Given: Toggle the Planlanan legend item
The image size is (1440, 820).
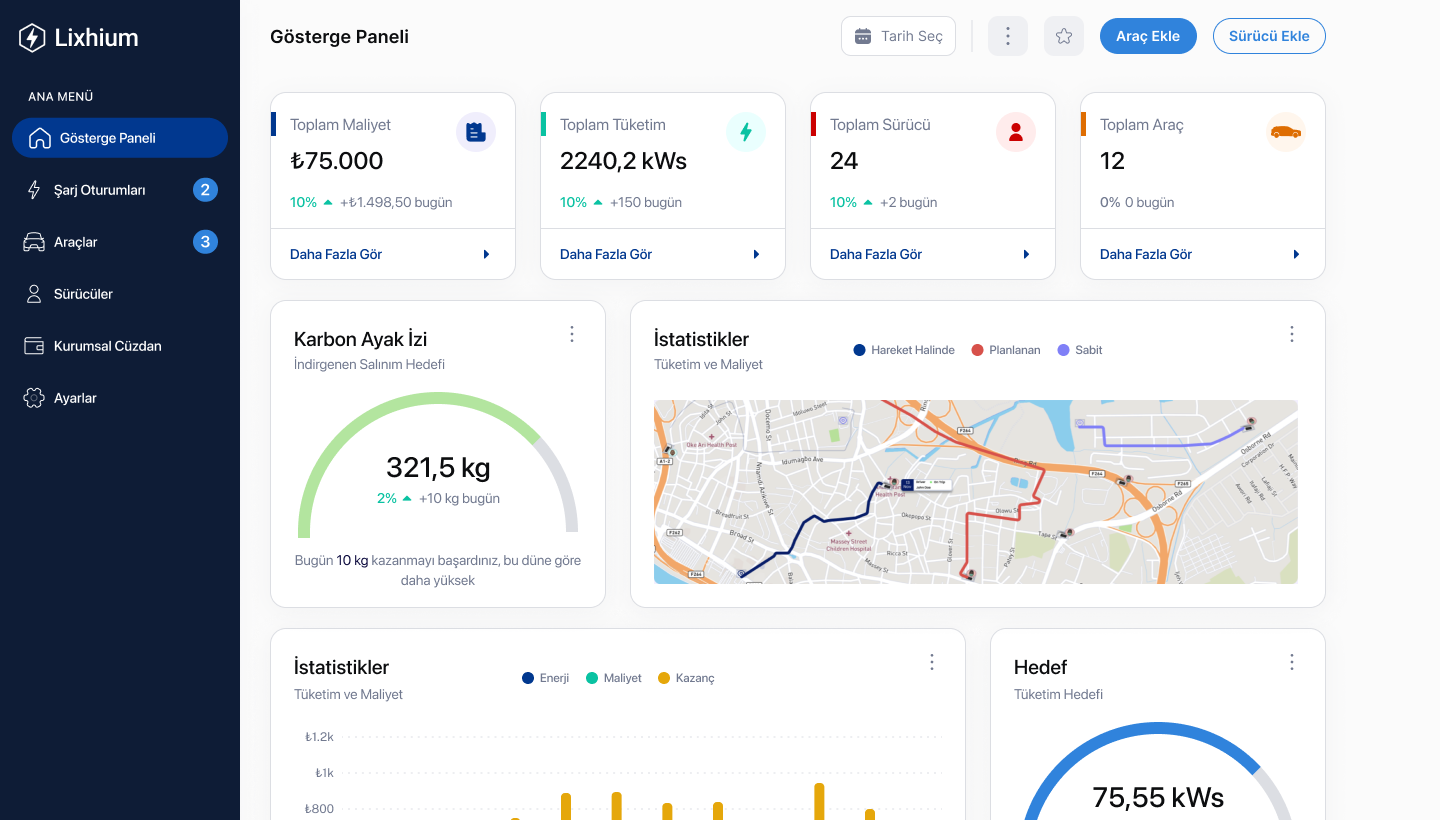Looking at the screenshot, I should pos(1006,350).
